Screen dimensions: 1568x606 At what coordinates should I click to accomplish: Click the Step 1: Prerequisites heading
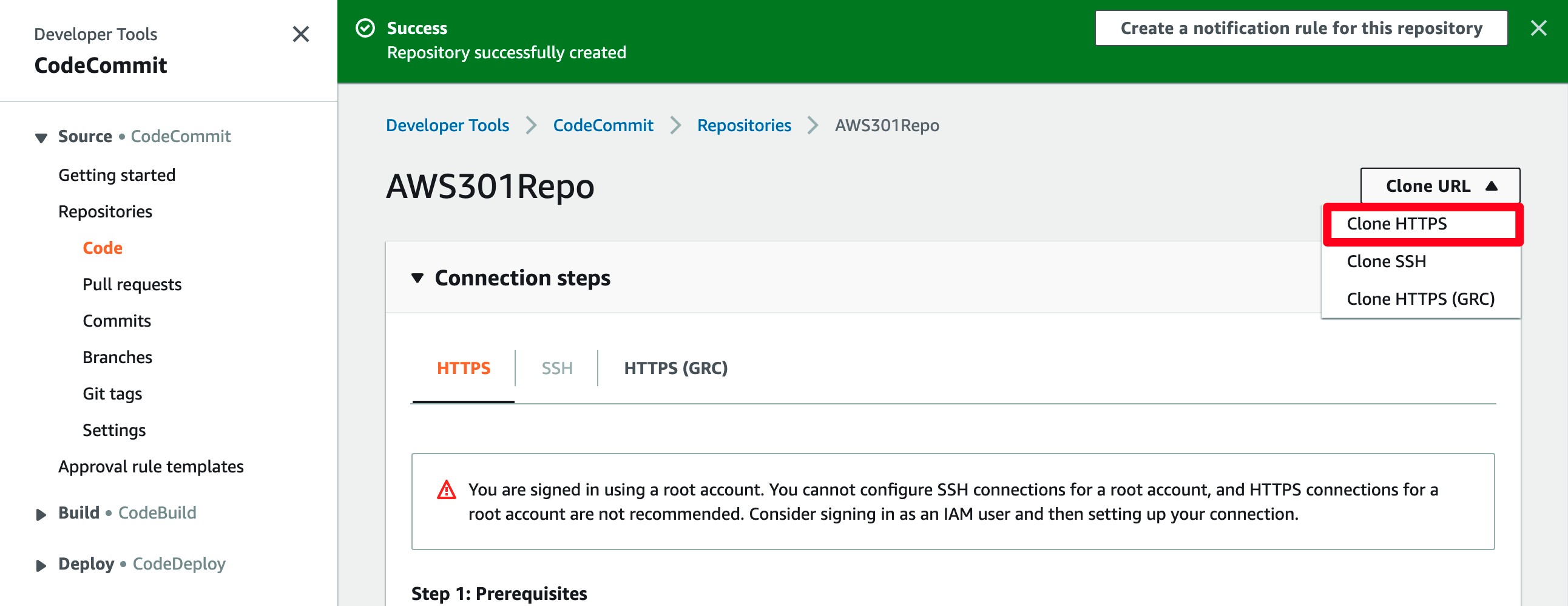pyautogui.click(x=499, y=593)
